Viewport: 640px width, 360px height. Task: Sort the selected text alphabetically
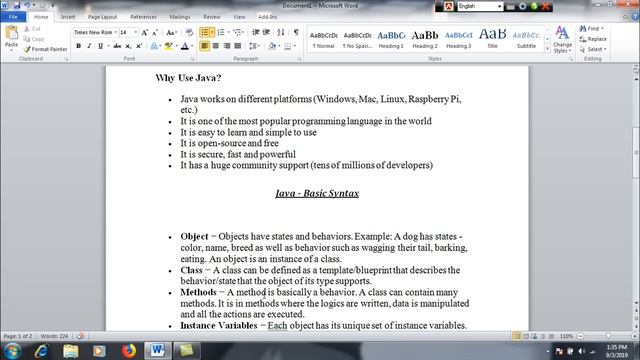pyautogui.click(x=281, y=32)
